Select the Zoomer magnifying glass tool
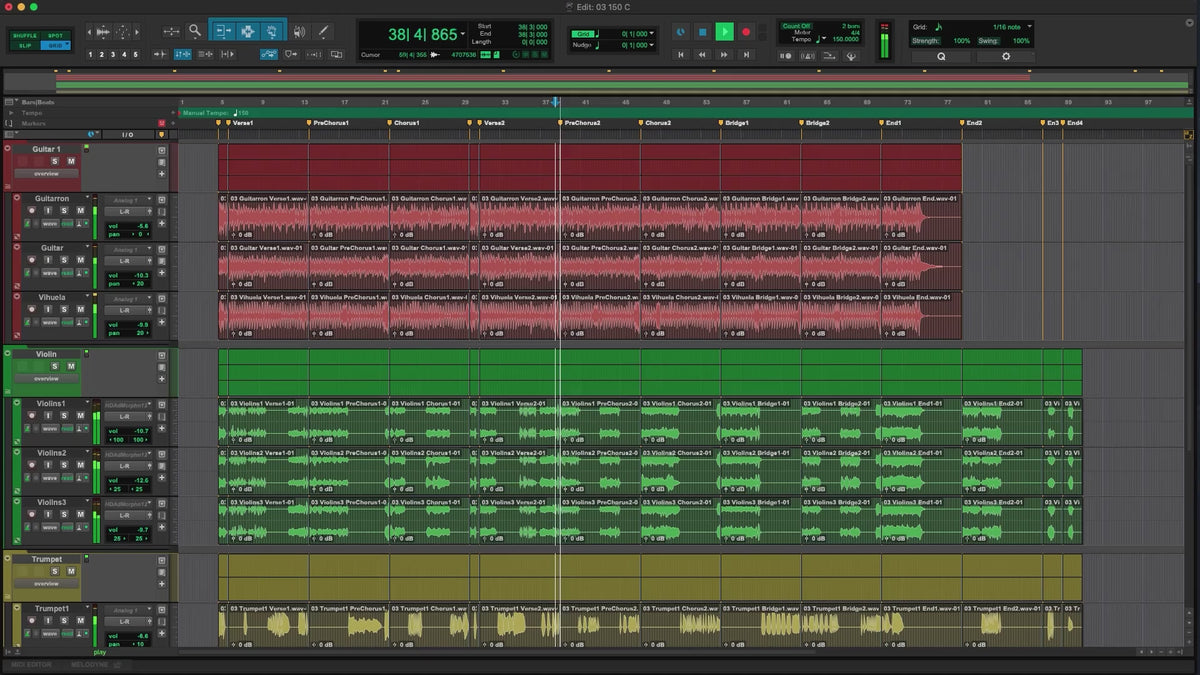The width and height of the screenshot is (1200, 675). tap(195, 31)
